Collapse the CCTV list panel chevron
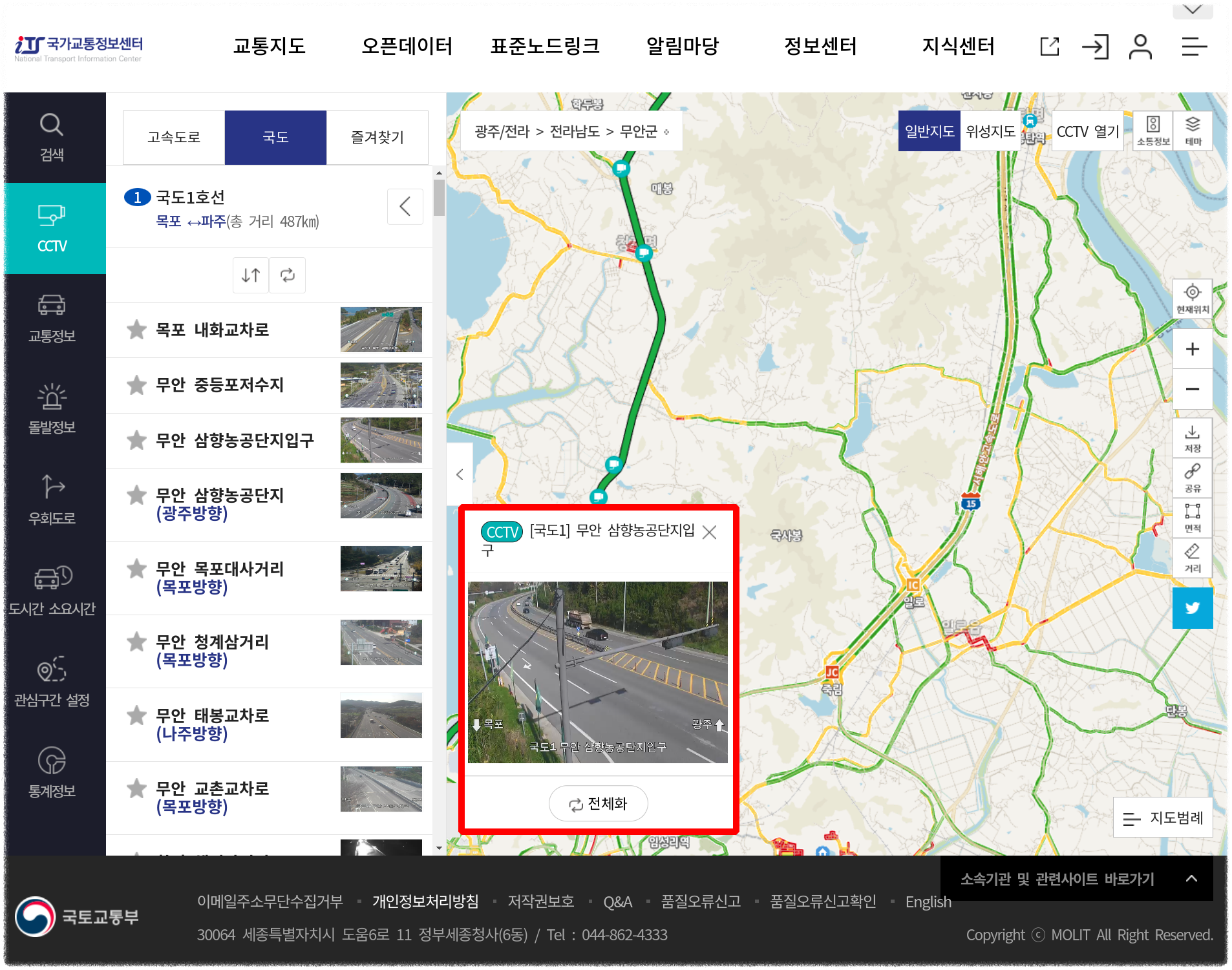The image size is (1232, 970). pyautogui.click(x=460, y=474)
